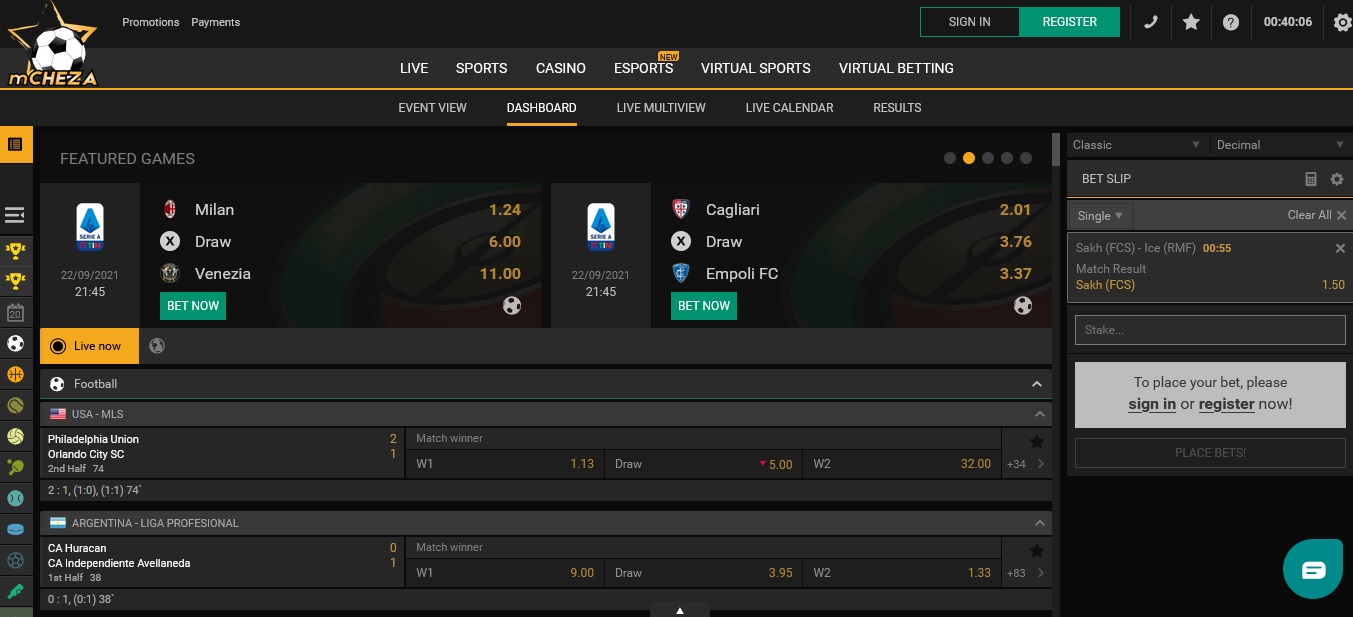Pick W1 odds 1.13 for Philadelphia Union

click(x=505, y=464)
